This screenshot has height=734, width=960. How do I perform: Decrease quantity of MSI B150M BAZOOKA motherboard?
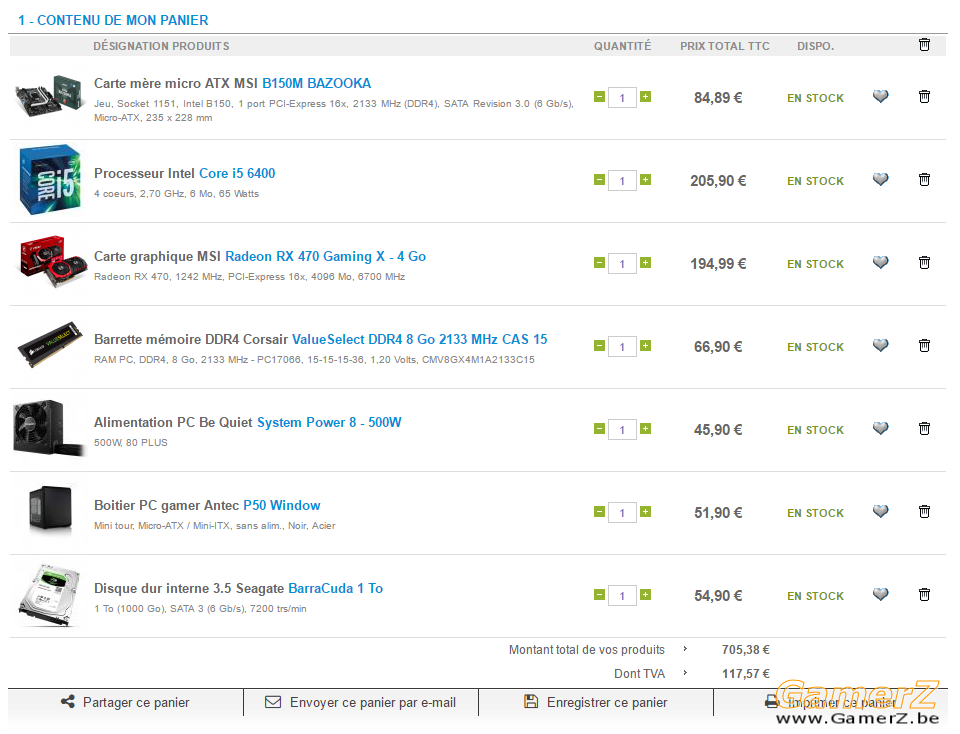599,97
